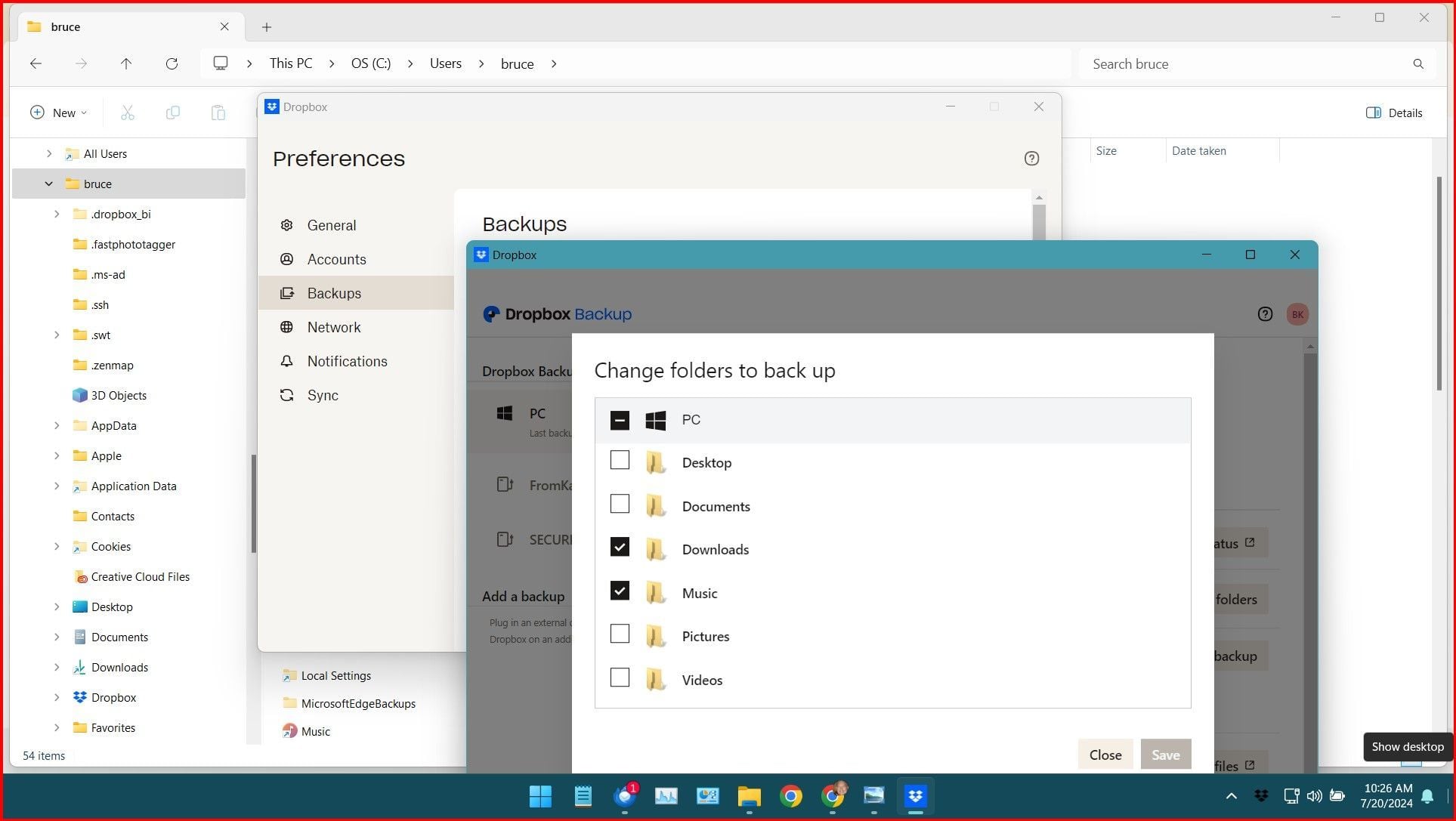Image resolution: width=1456 pixels, height=821 pixels.
Task: Uncheck the Downloads folder checkbox
Action: 620,547
